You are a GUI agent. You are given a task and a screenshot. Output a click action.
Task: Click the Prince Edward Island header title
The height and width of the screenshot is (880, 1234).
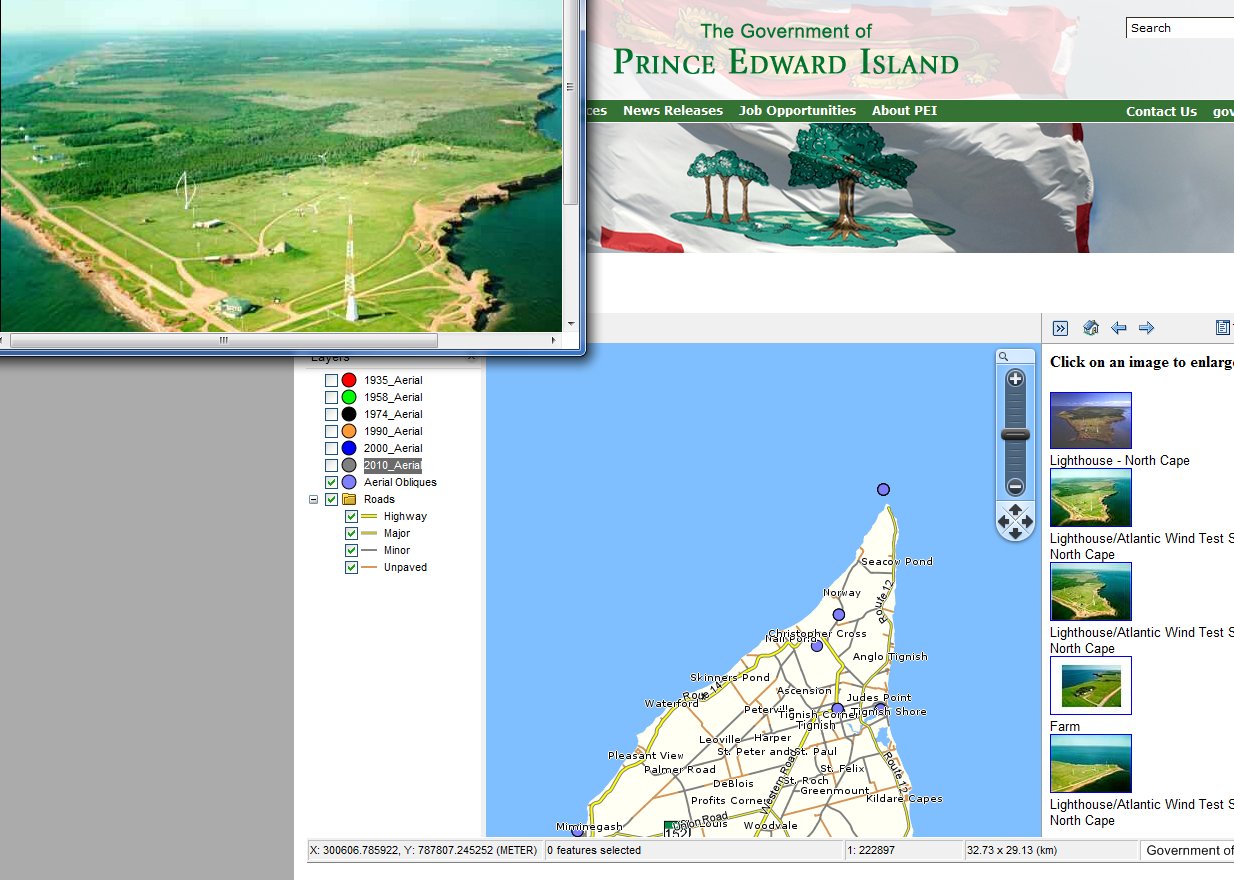click(x=786, y=62)
